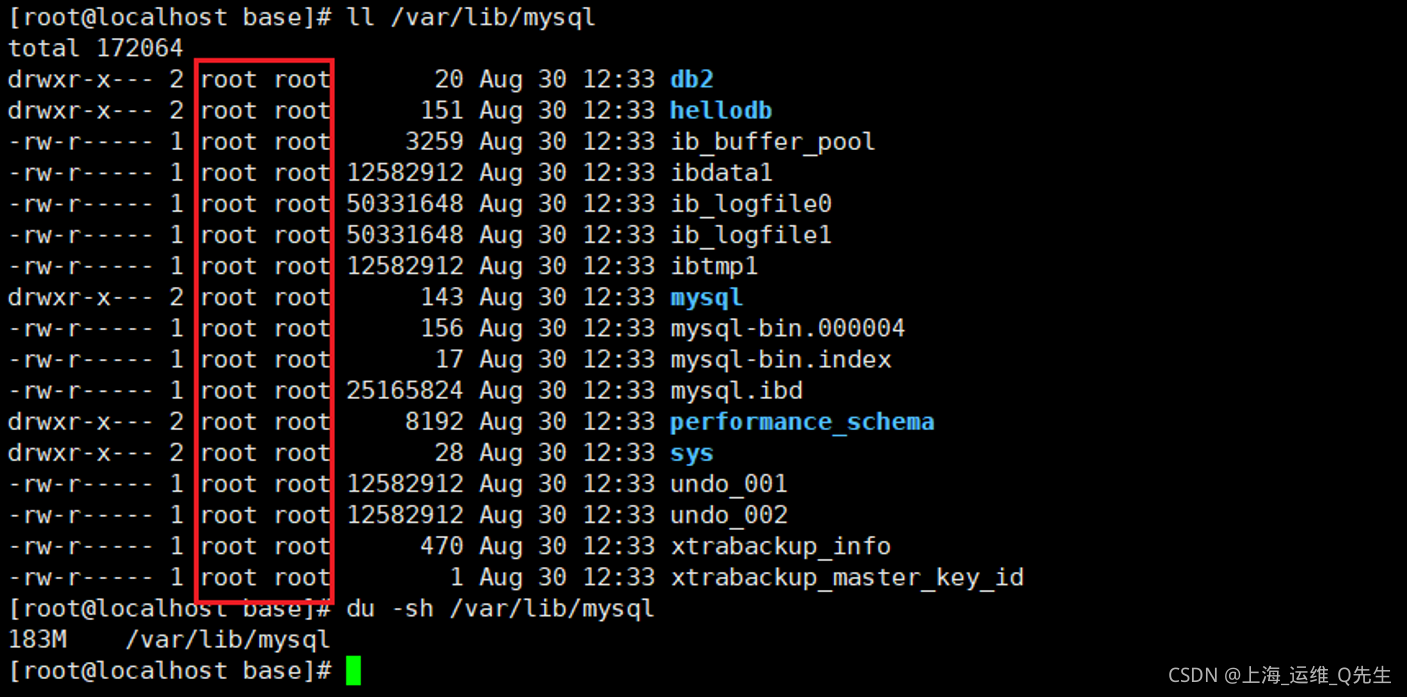The height and width of the screenshot is (697, 1407).
Task: Click the green terminal cursor block
Action: coord(353,671)
